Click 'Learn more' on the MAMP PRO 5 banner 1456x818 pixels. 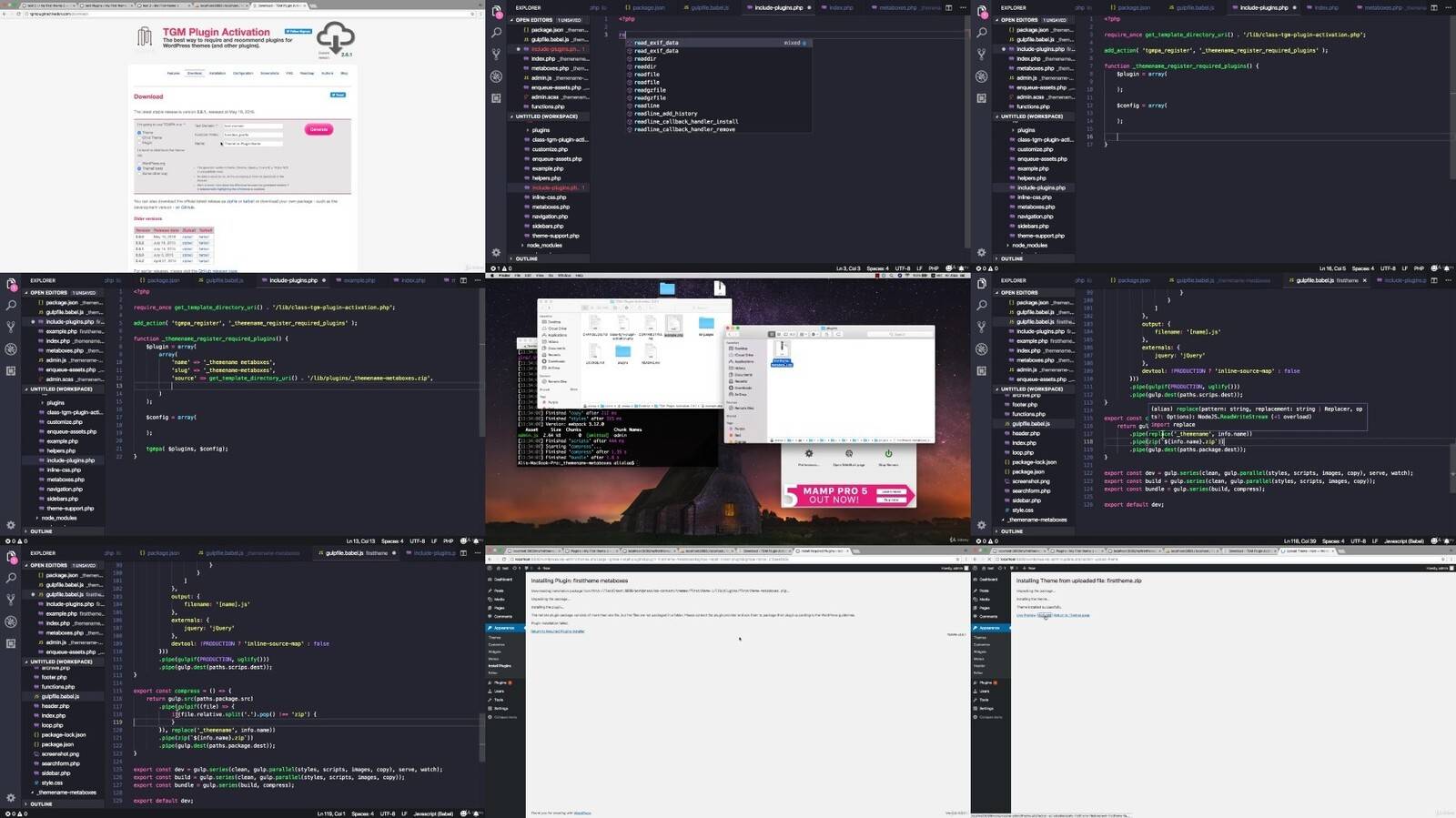point(892,491)
